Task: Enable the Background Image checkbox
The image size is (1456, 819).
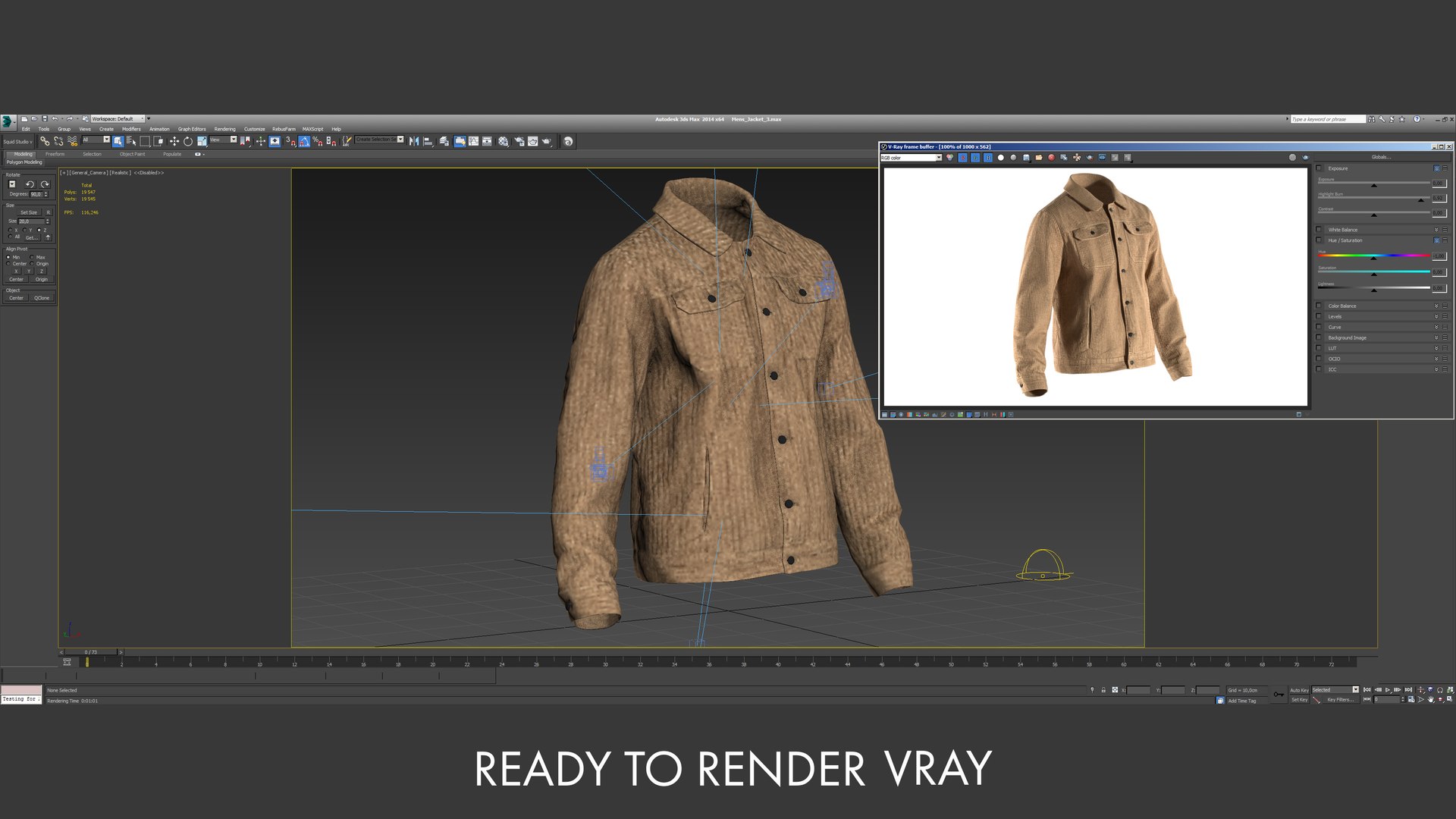Action: (x=1319, y=338)
